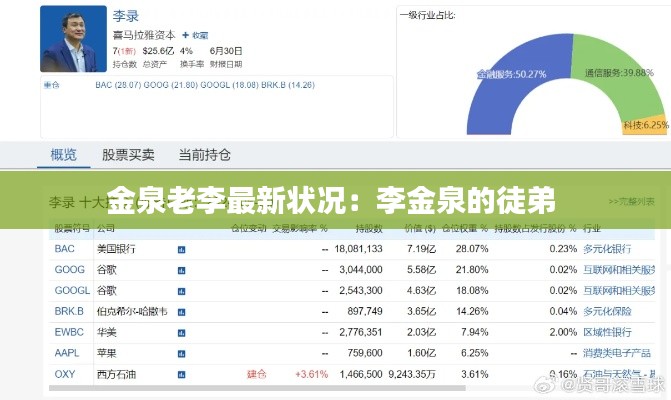Click 建仓 label in OXY row
This screenshot has height=400, width=671.
point(257,374)
